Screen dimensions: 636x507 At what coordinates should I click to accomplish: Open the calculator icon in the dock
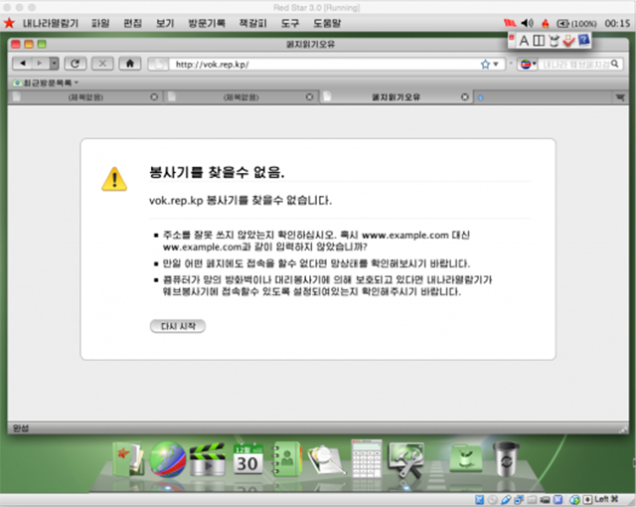367,458
